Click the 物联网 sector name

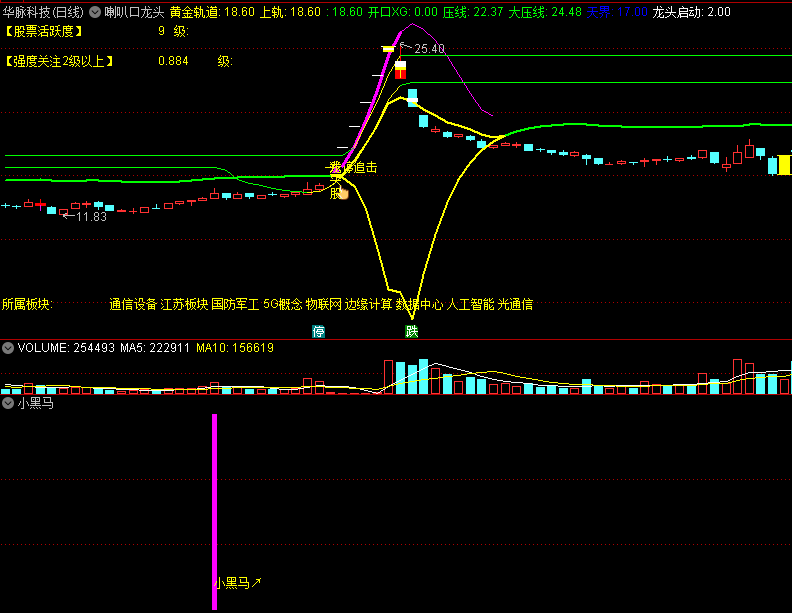[x=324, y=304]
